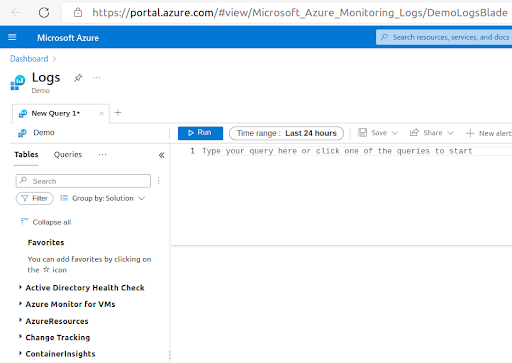This screenshot has height=363, width=512.
Task: Click the magnifier icon in tables Search
Action: click(23, 180)
